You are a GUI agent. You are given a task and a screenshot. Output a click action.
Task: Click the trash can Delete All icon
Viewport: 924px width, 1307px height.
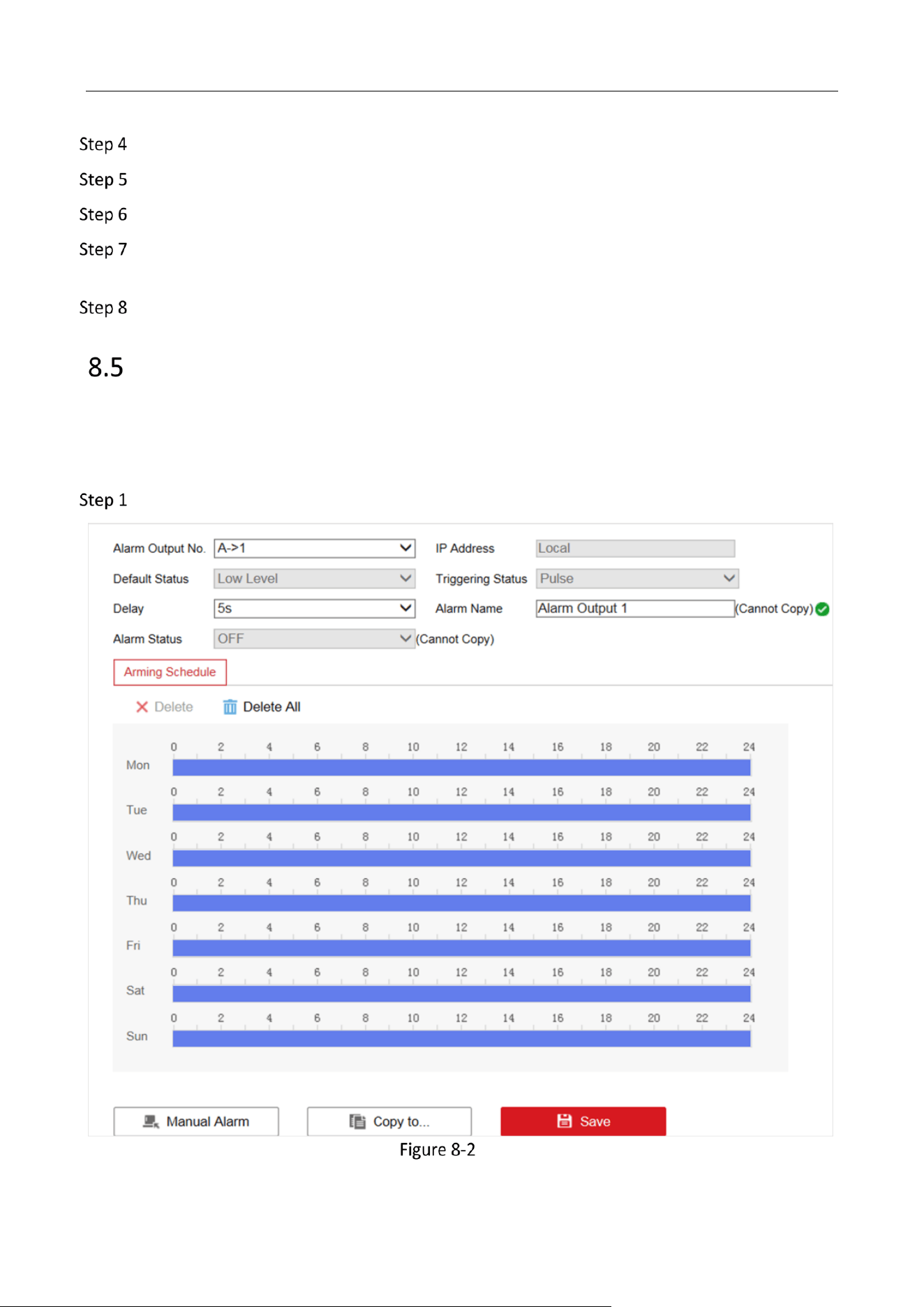coord(230,707)
